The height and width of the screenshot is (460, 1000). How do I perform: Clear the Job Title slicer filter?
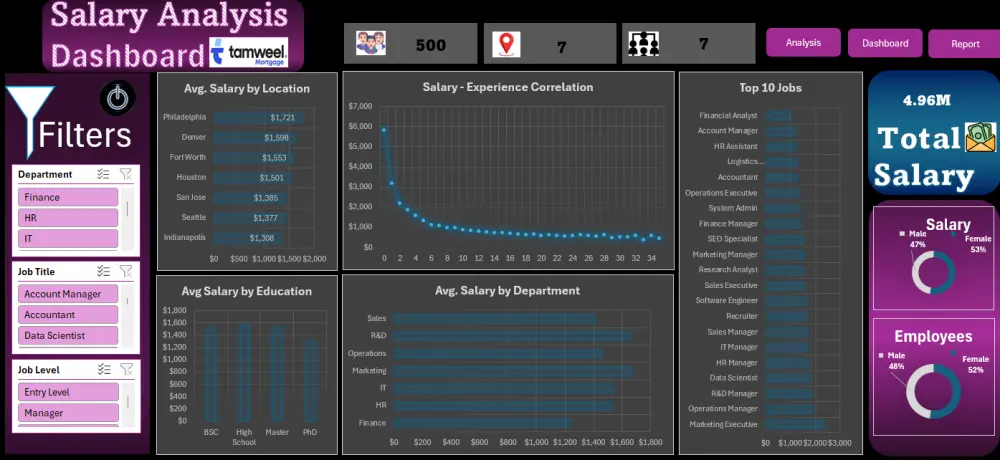pyautogui.click(x=126, y=271)
